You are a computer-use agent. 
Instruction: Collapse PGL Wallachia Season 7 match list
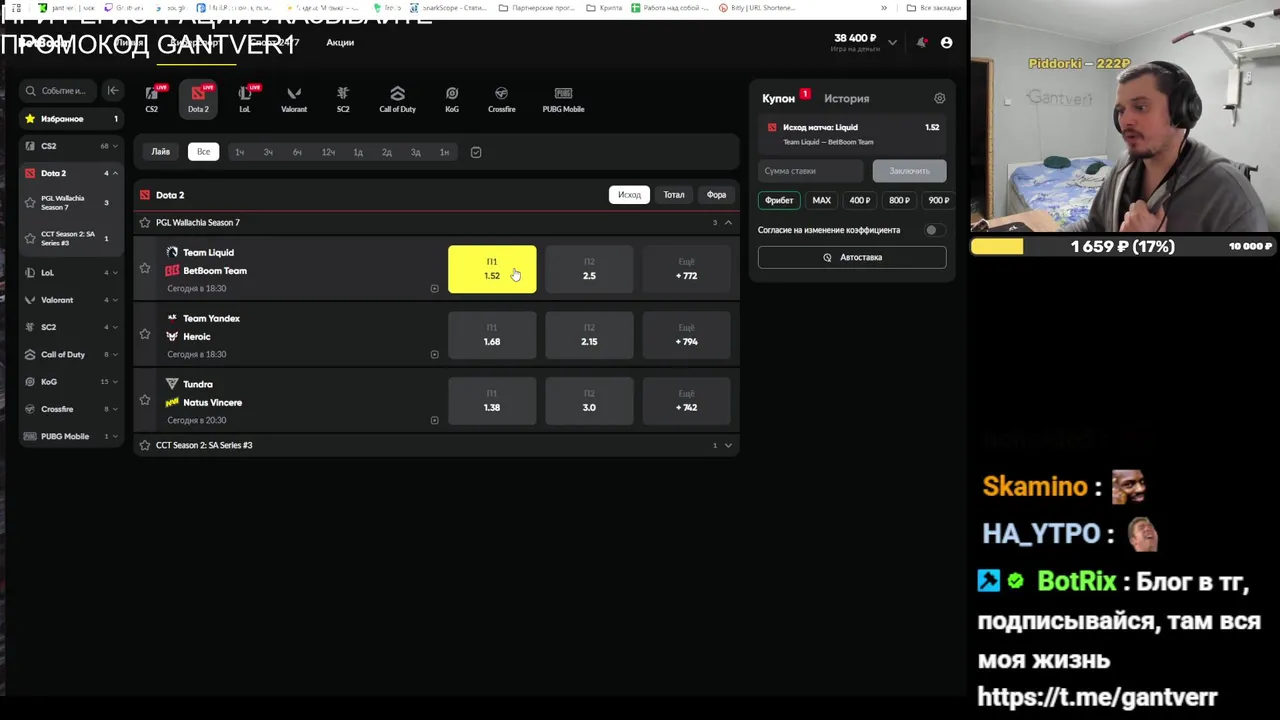point(728,222)
